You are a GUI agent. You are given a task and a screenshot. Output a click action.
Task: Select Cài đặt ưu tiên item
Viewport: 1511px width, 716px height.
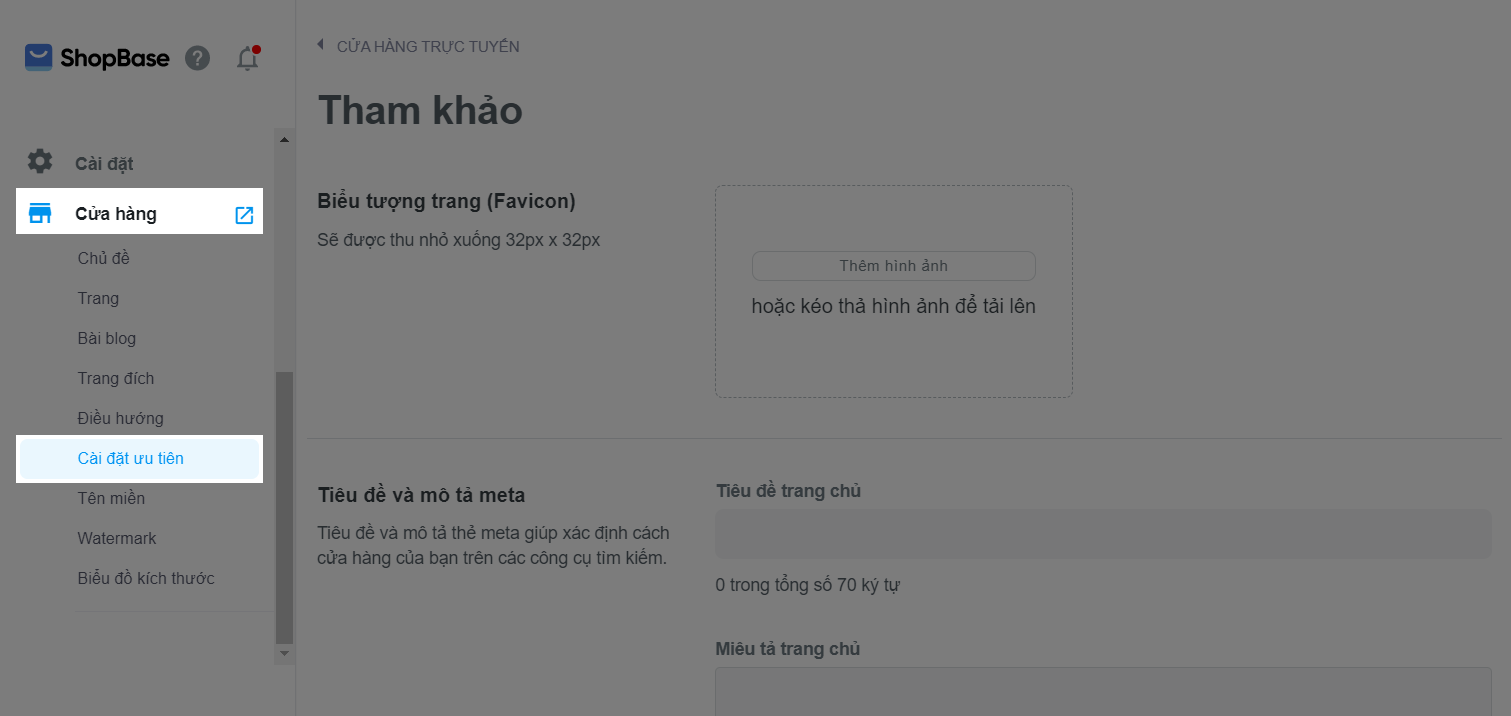139,458
